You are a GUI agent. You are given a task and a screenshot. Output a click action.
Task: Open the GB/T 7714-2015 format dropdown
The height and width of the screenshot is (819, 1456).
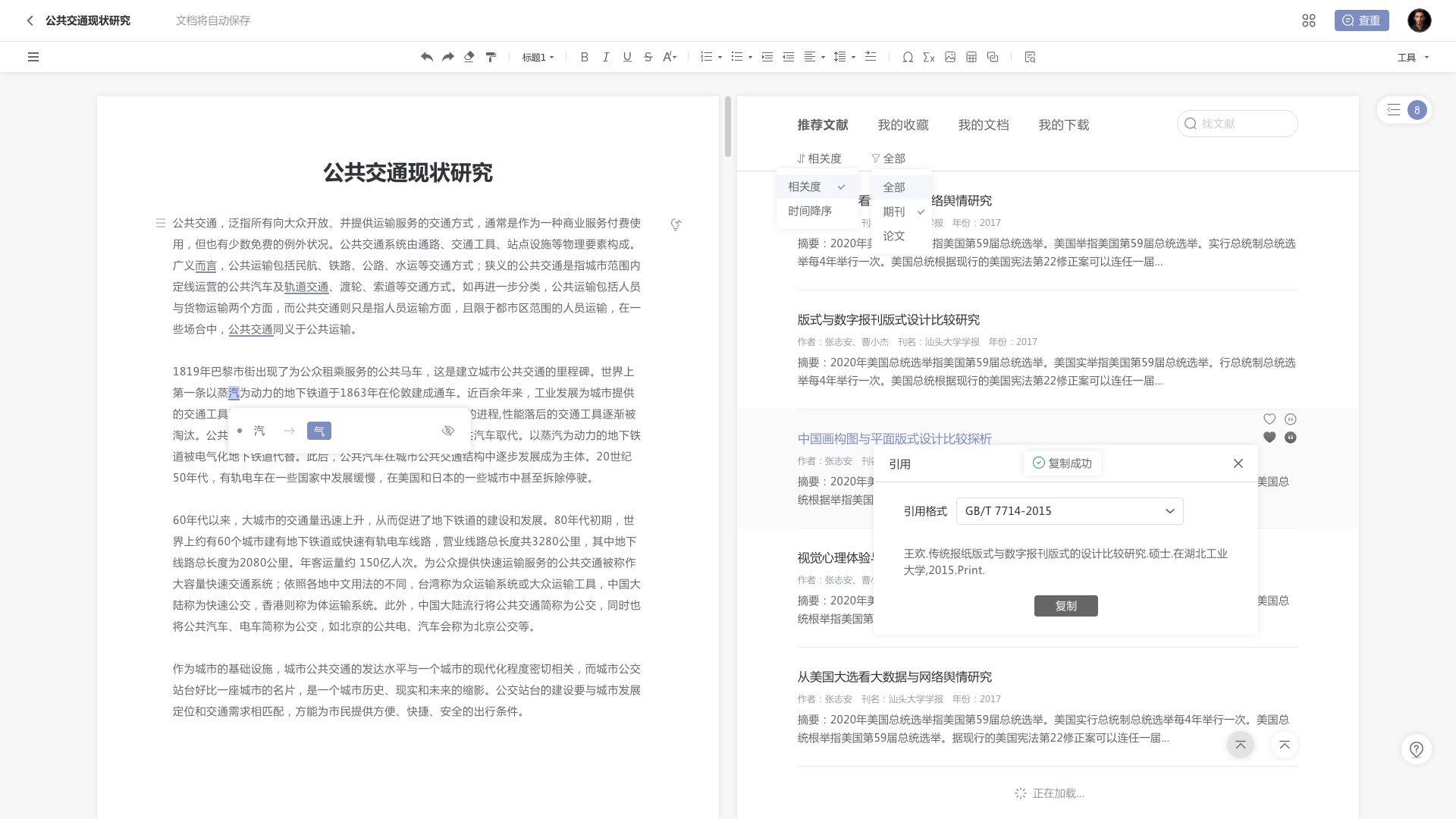[1069, 511]
